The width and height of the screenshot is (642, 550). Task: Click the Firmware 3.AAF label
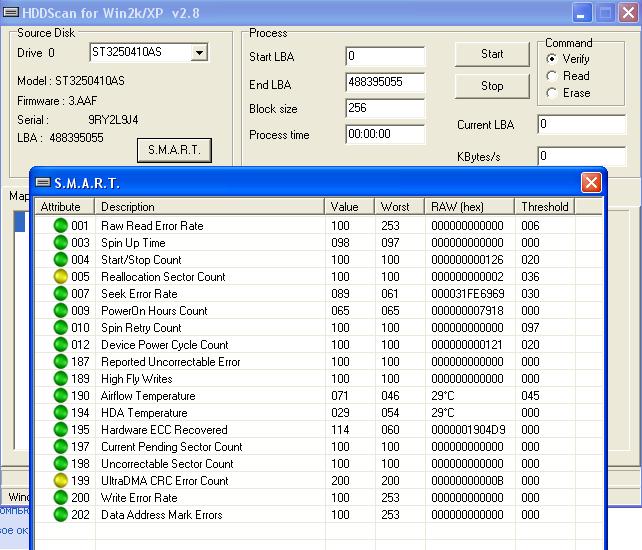coord(57,101)
